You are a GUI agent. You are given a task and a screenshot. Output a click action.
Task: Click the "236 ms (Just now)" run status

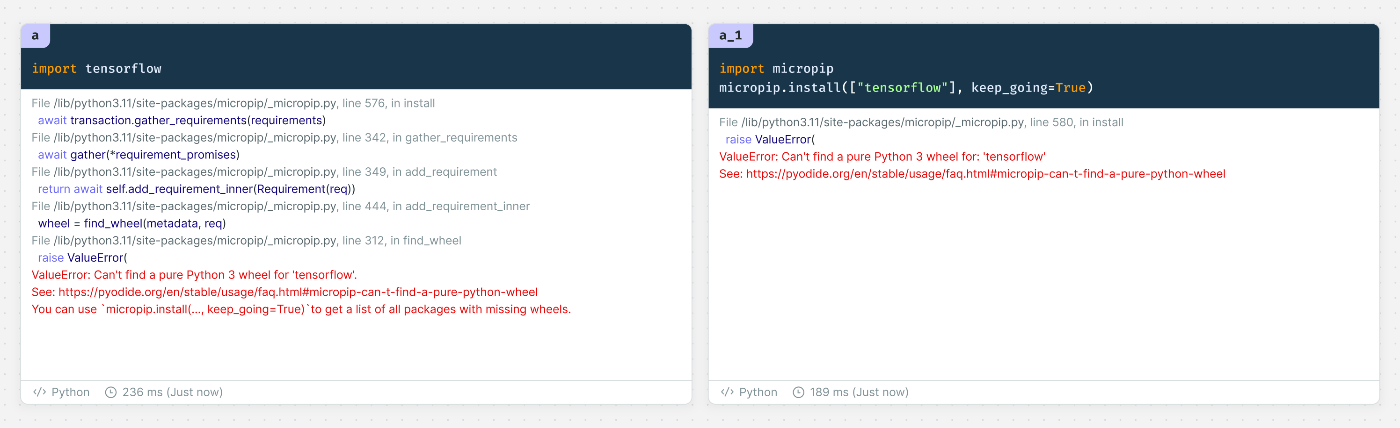pyautogui.click(x=172, y=392)
